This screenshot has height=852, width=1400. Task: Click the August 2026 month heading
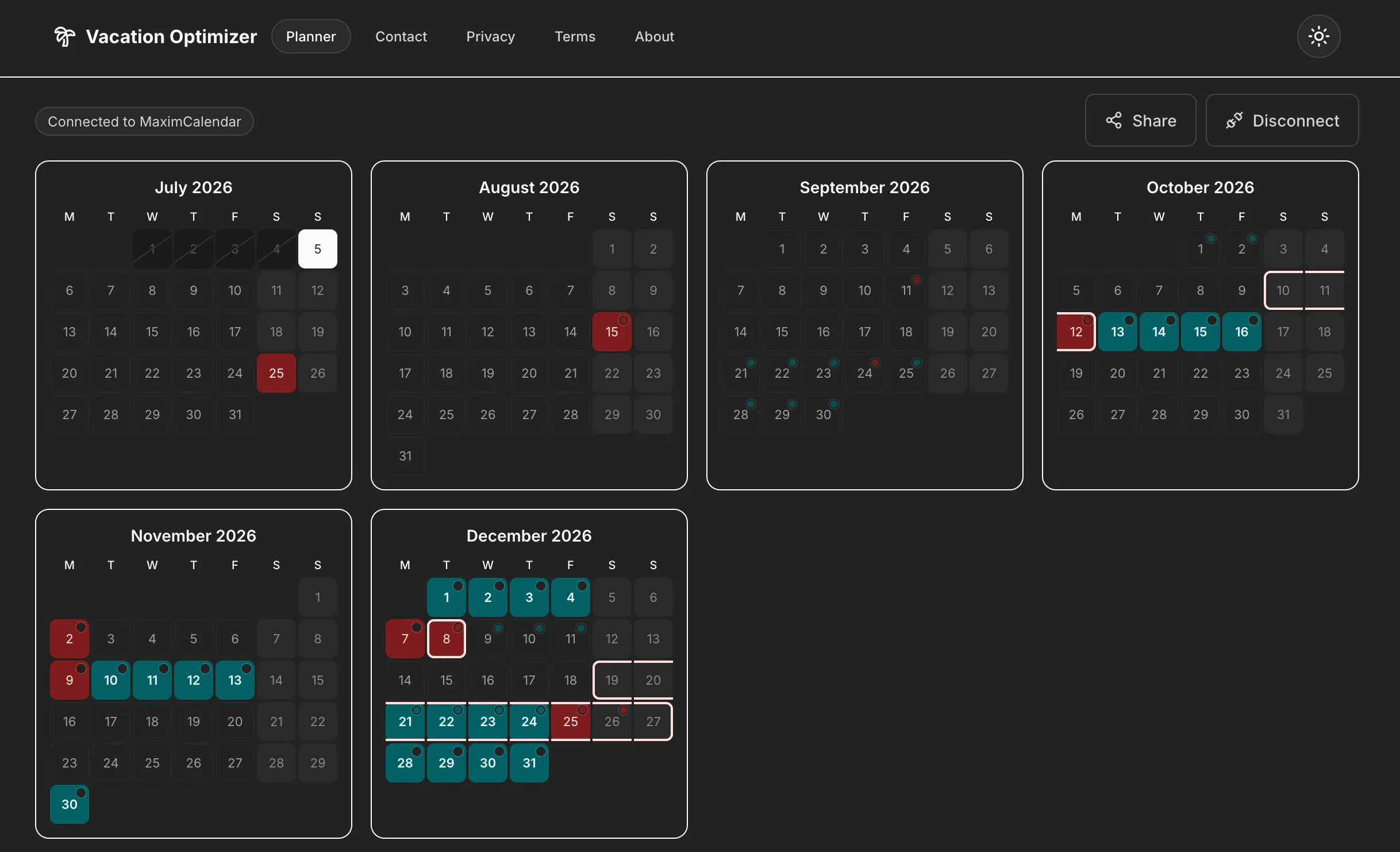(529, 187)
